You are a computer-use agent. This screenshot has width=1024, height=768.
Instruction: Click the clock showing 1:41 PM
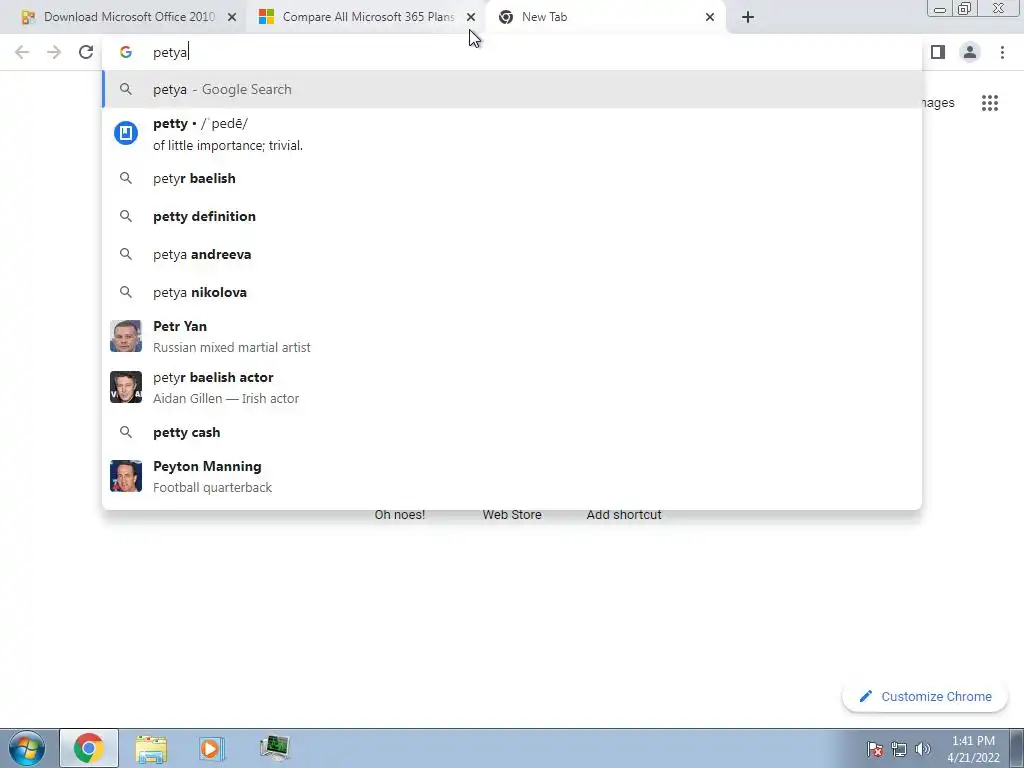pyautogui.click(x=973, y=749)
